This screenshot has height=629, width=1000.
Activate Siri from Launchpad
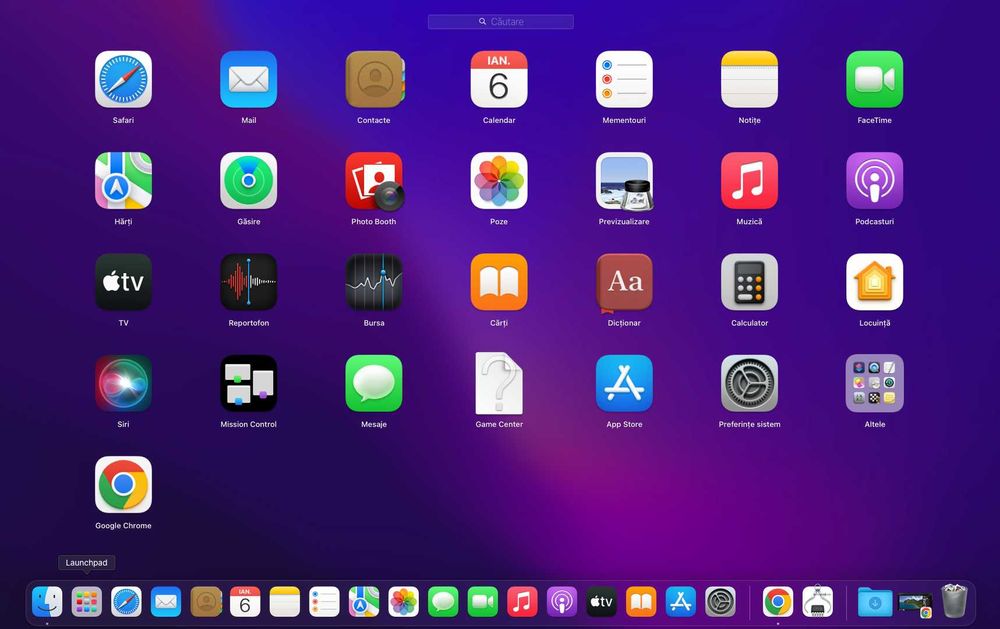123,383
